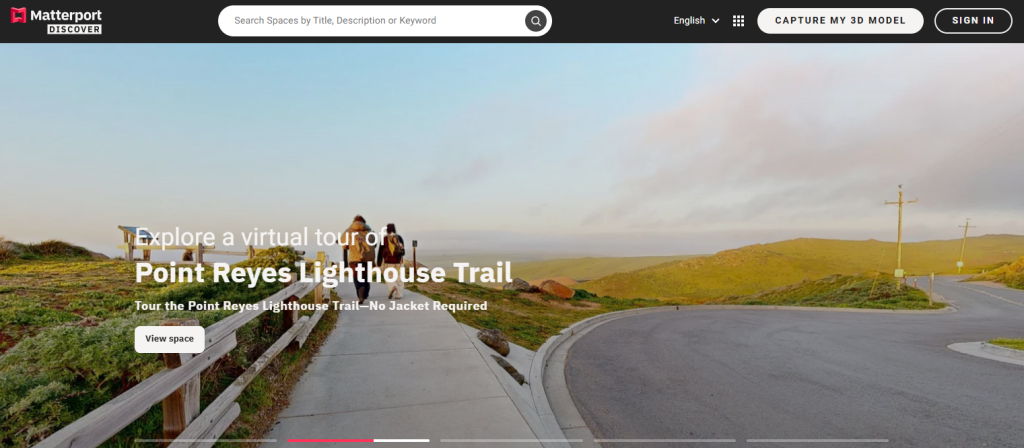Open the apps grid menu icon
The height and width of the screenshot is (448, 1024).
coord(739,21)
